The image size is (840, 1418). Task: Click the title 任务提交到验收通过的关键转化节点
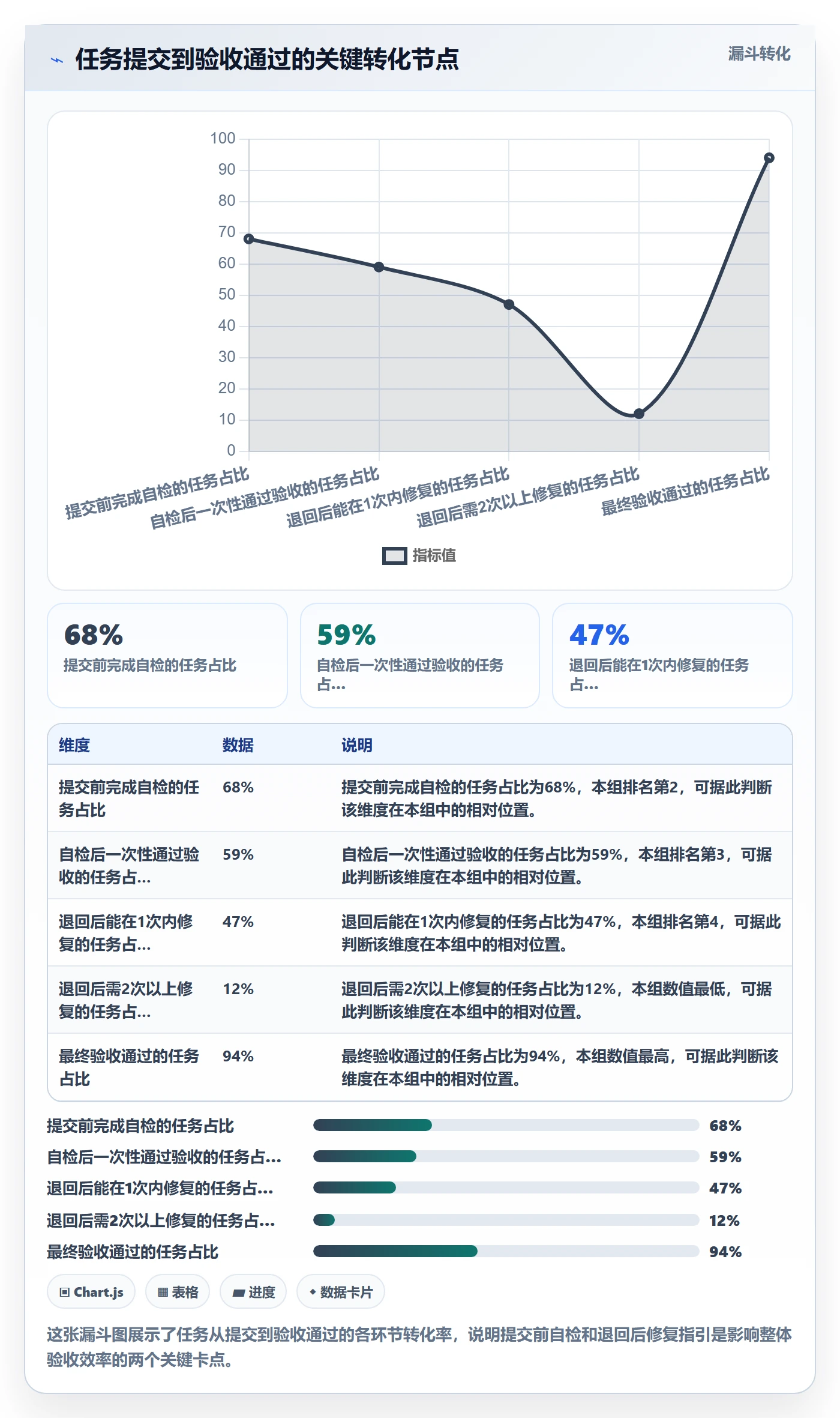point(267,59)
